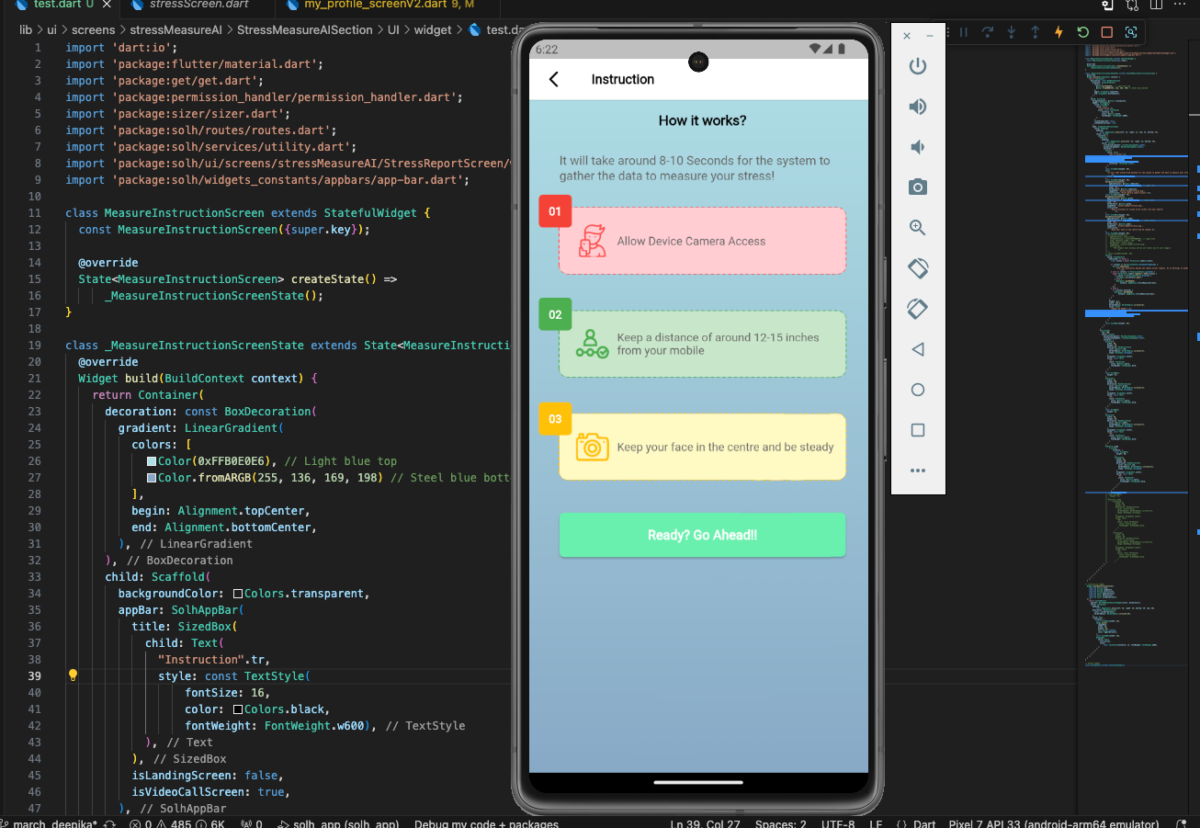Viewport: 1200px width, 828px height.
Task: Open the Dart language mode selector in the status bar
Action: 924,824
